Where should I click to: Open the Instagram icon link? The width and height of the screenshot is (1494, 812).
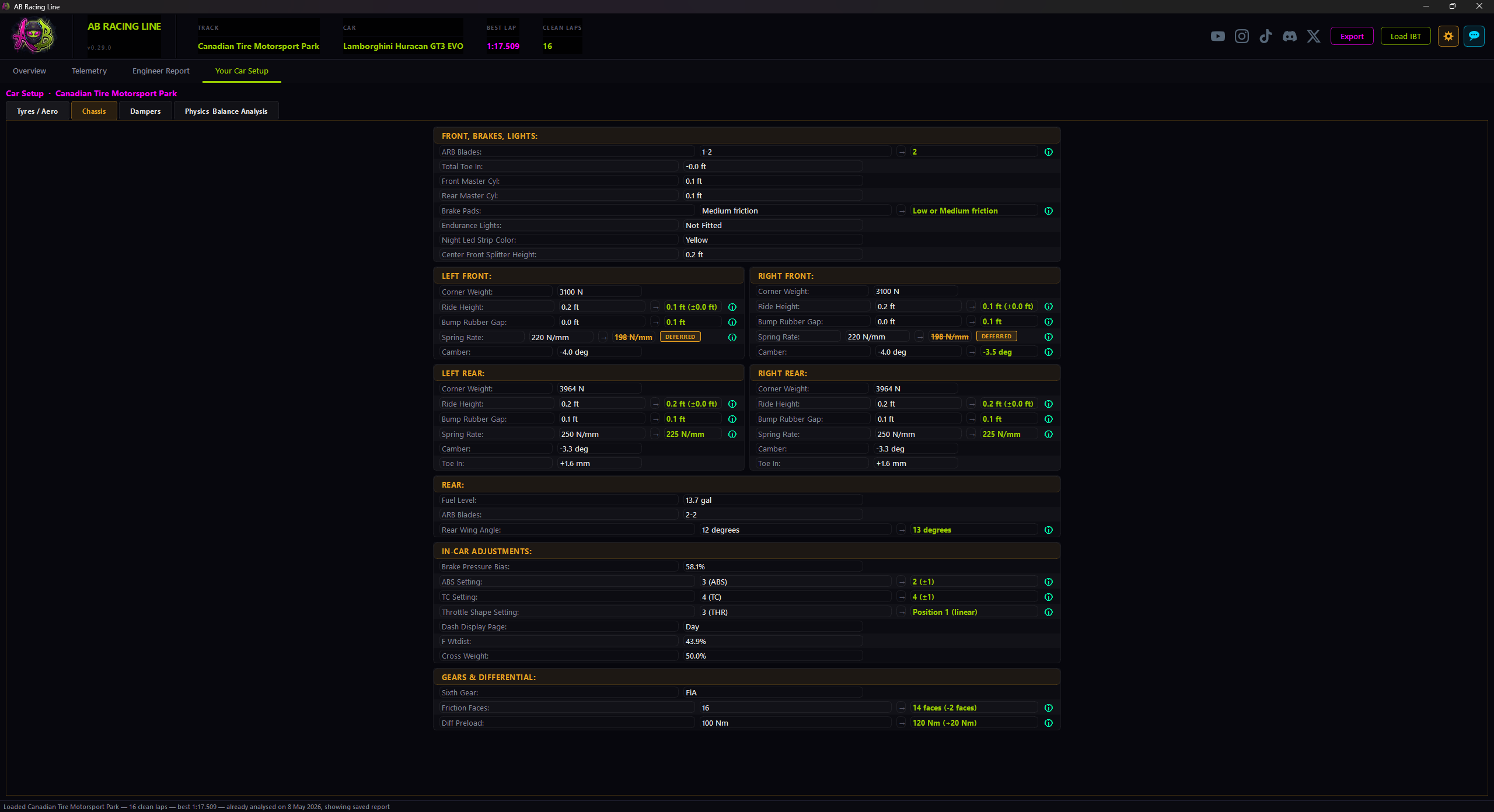coord(1241,36)
